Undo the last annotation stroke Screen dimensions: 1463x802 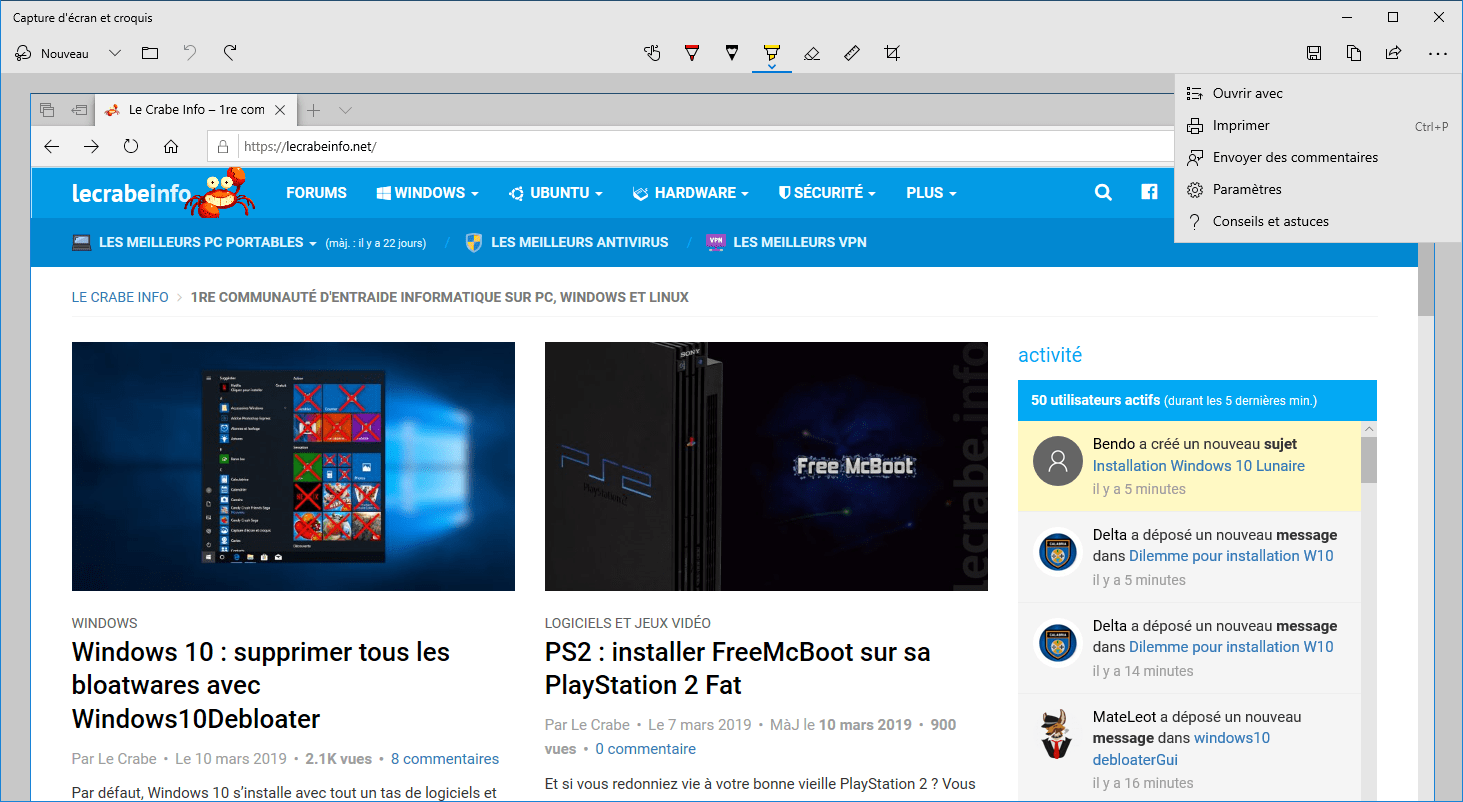(x=190, y=53)
